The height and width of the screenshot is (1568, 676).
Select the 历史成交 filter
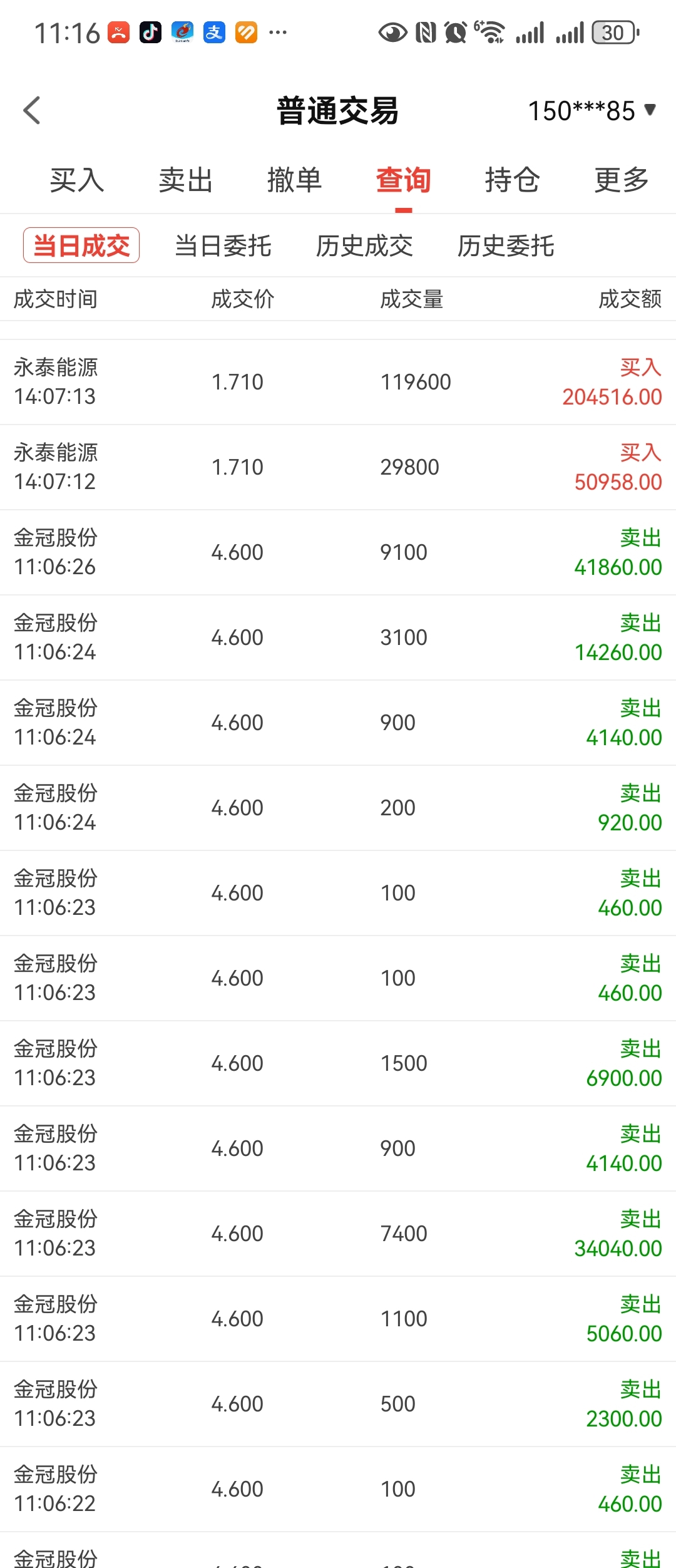point(364,245)
